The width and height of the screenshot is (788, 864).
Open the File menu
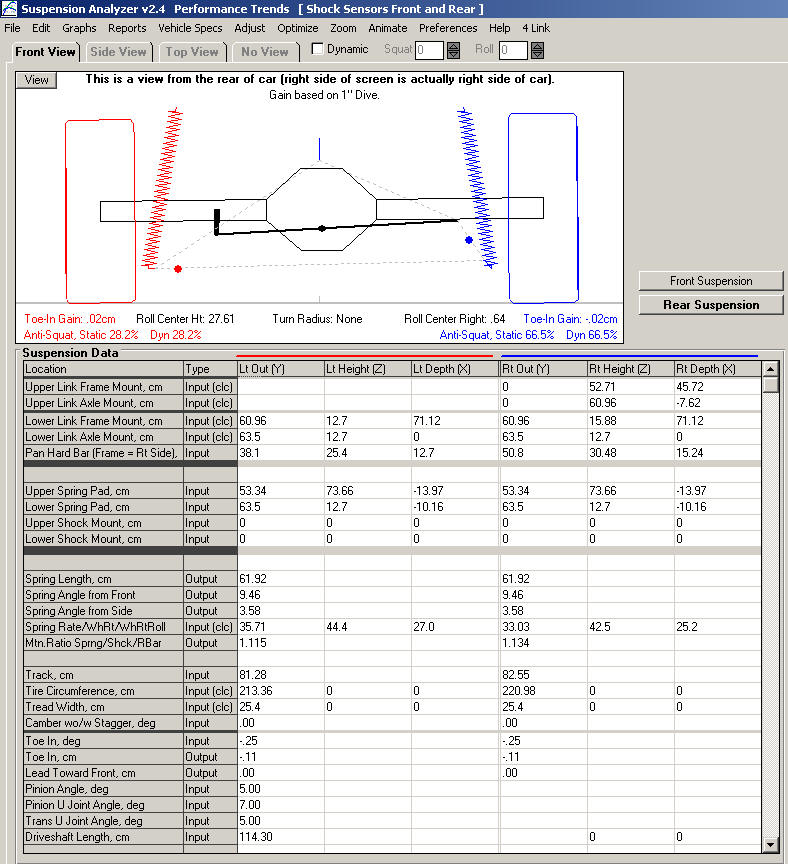click(12, 28)
